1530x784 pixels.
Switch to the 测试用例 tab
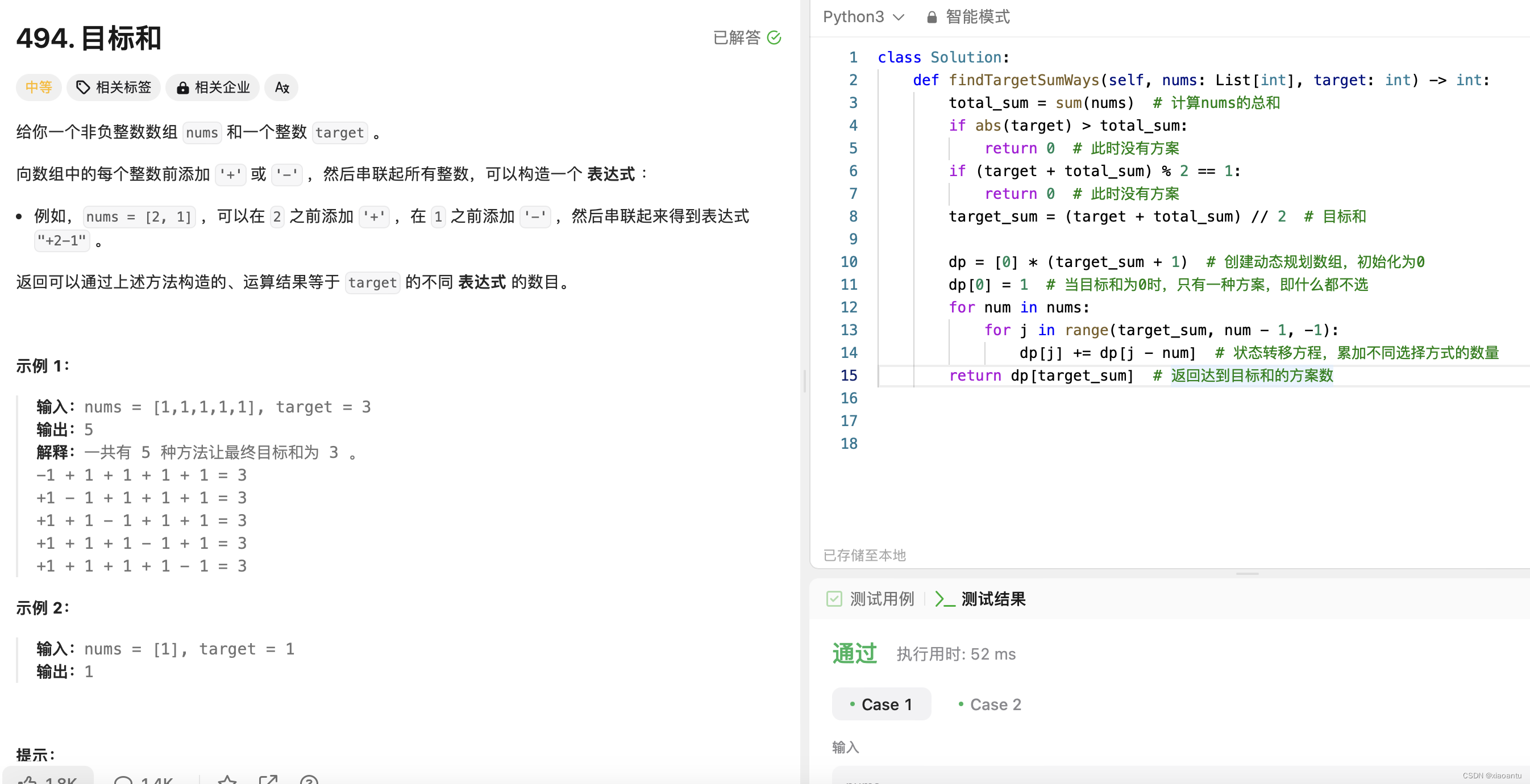coord(871,599)
